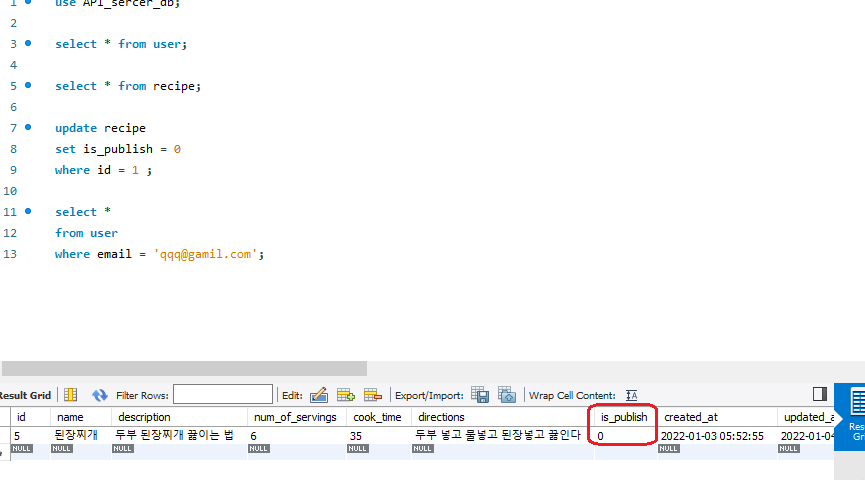Select the is_publish cell with value 0

coord(624,435)
